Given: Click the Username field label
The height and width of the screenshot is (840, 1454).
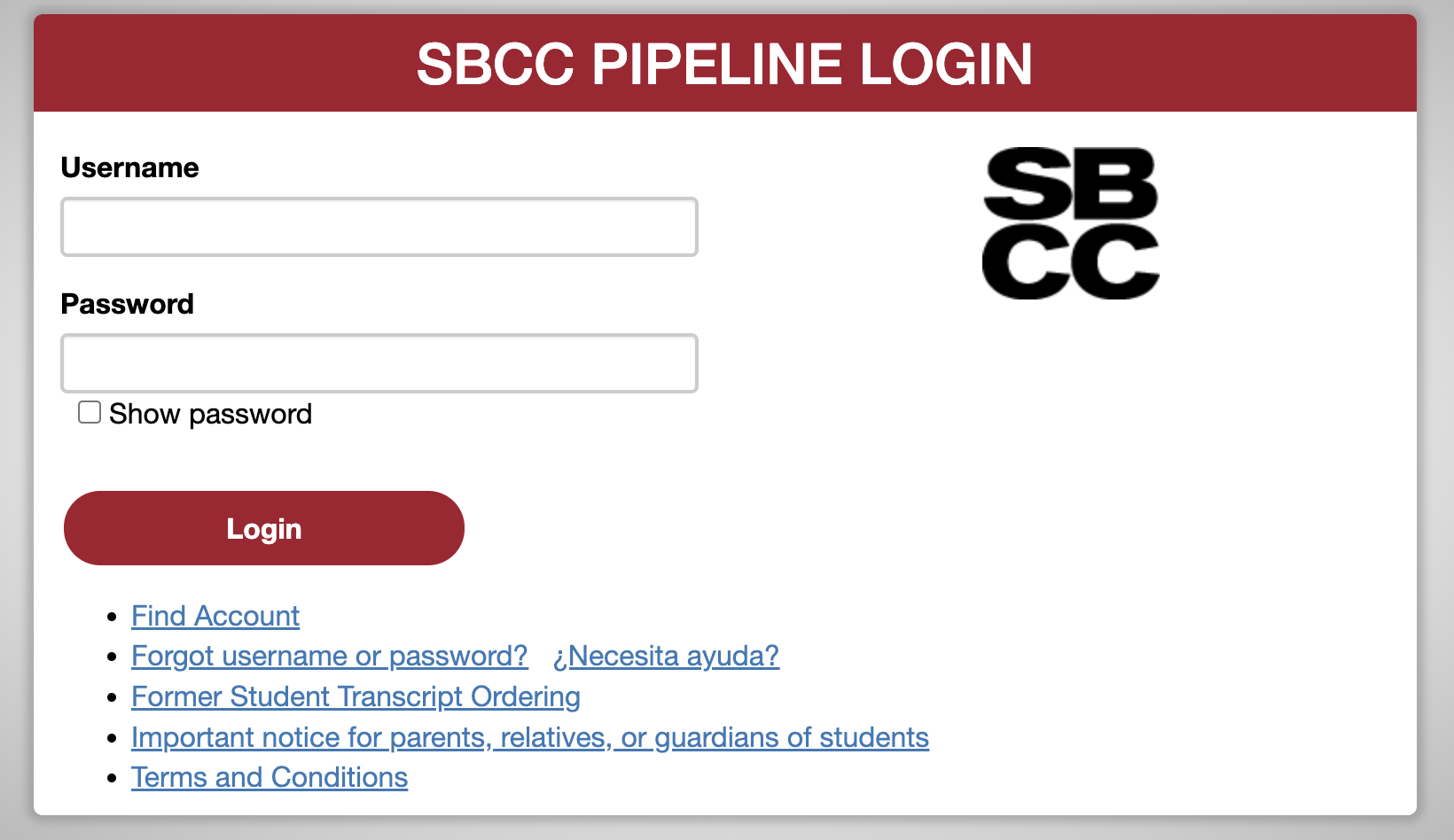Looking at the screenshot, I should click(129, 167).
